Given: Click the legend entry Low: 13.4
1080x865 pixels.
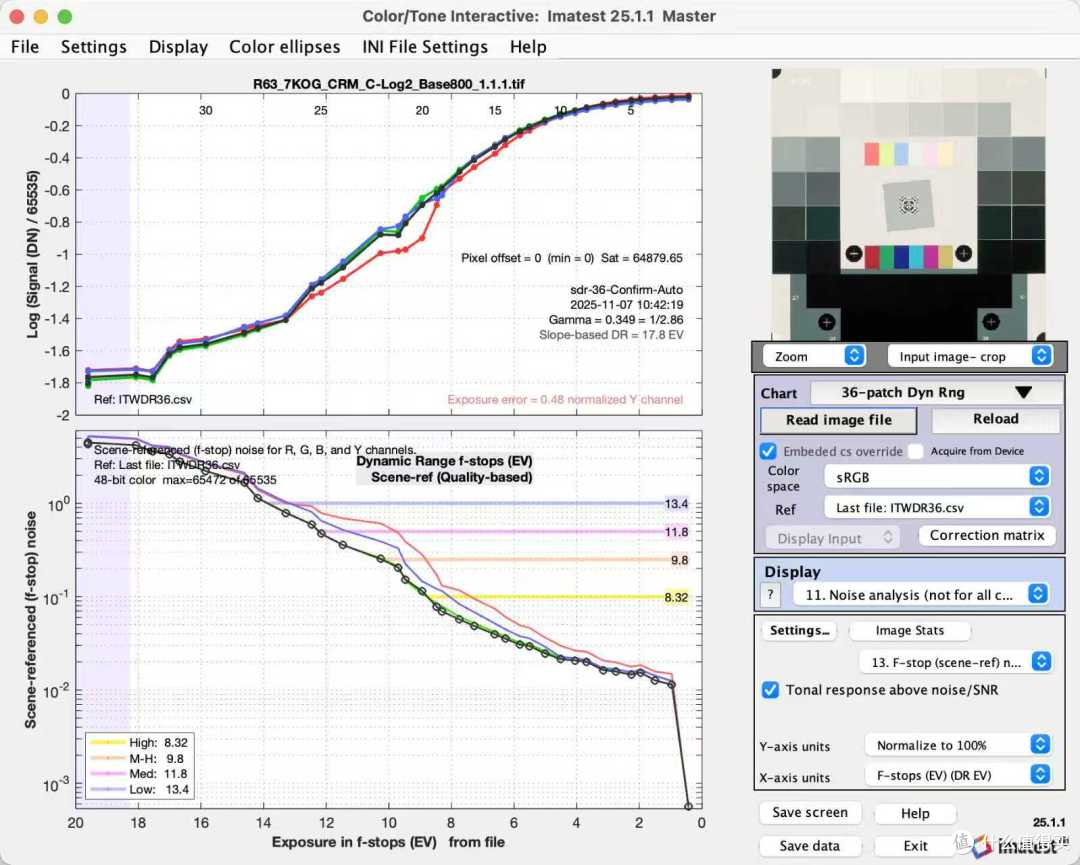Looking at the screenshot, I should click(x=140, y=789).
